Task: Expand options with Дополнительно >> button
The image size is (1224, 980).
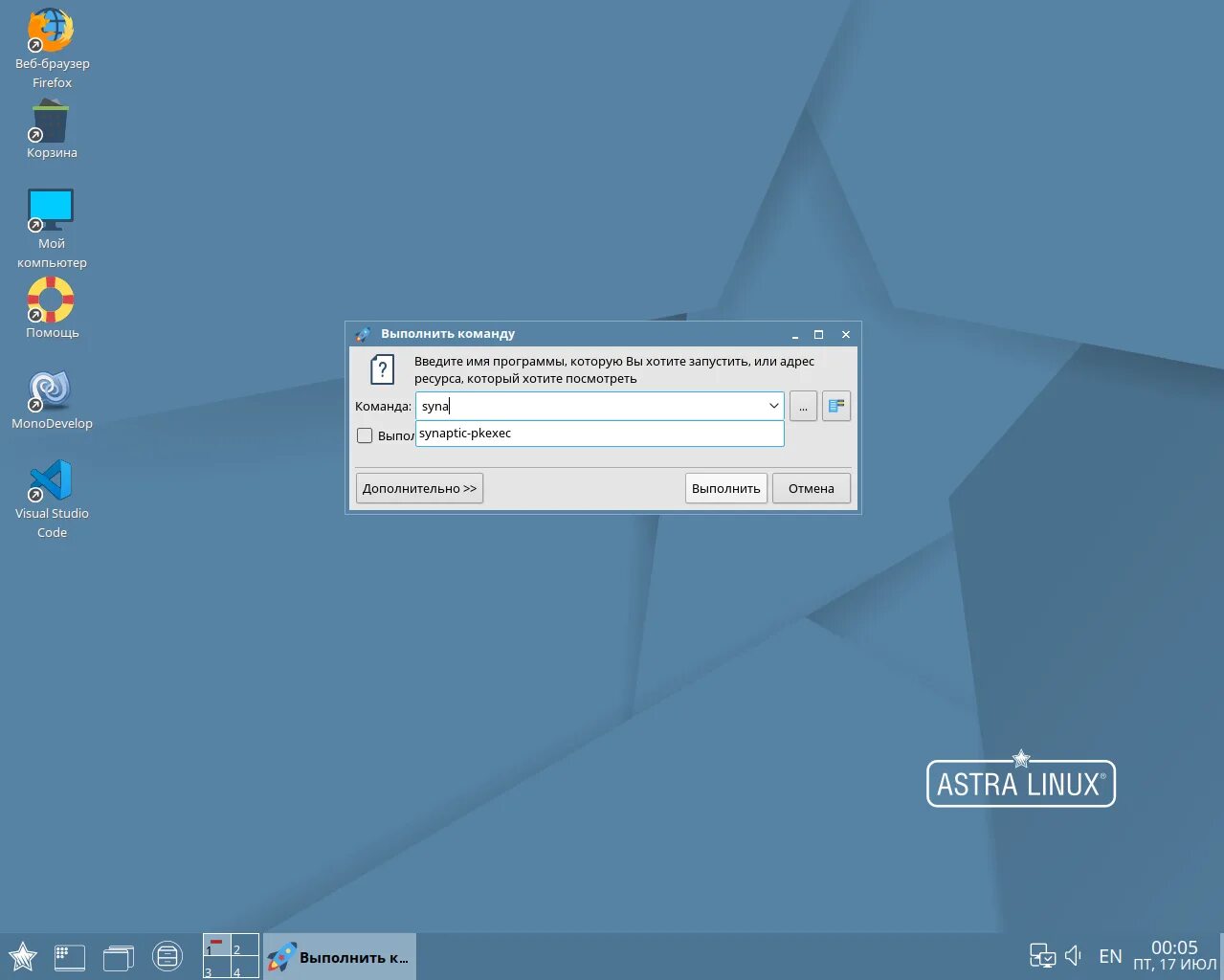Action: (x=419, y=488)
